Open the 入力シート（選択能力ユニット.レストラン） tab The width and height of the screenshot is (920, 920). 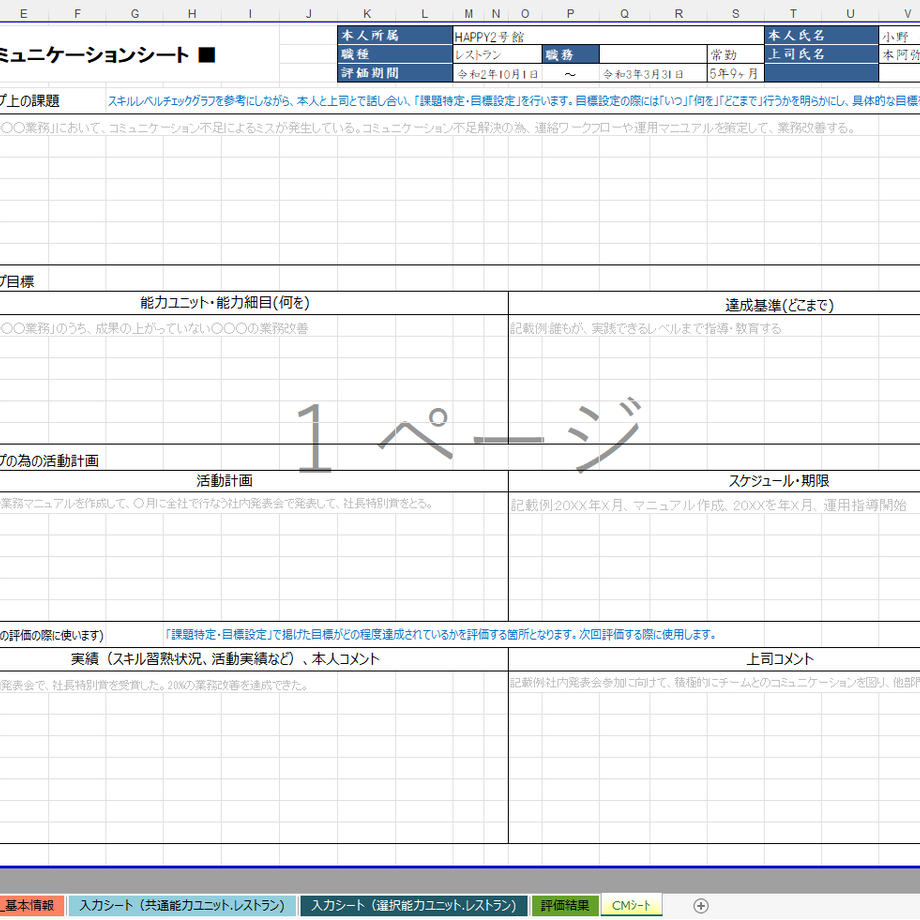[414, 905]
